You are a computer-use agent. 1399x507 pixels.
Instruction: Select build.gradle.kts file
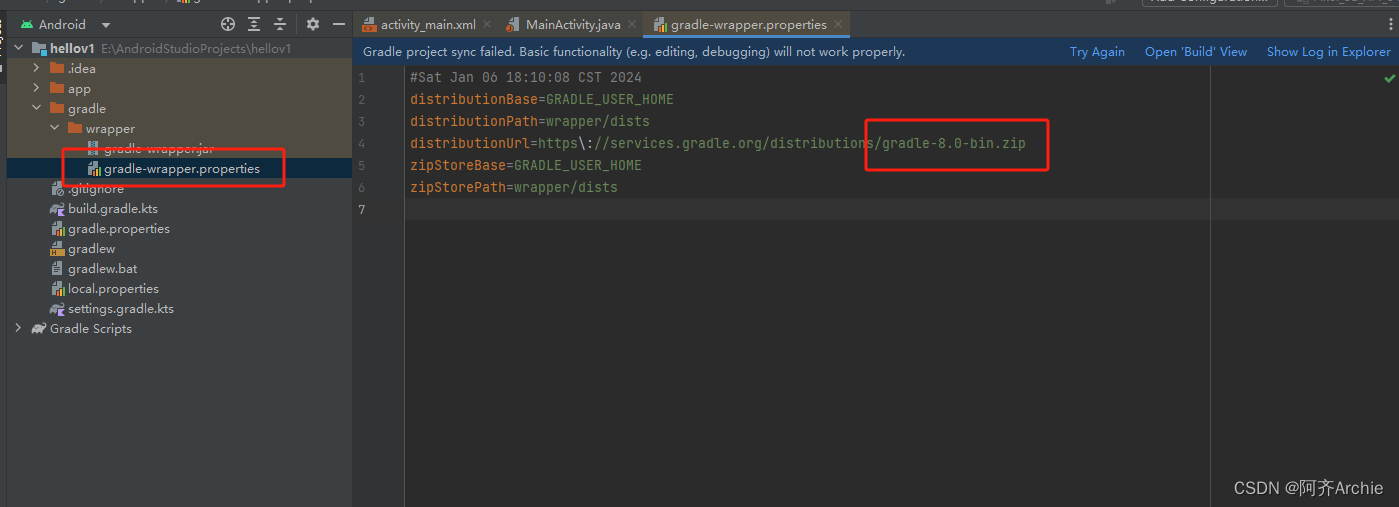[112, 208]
